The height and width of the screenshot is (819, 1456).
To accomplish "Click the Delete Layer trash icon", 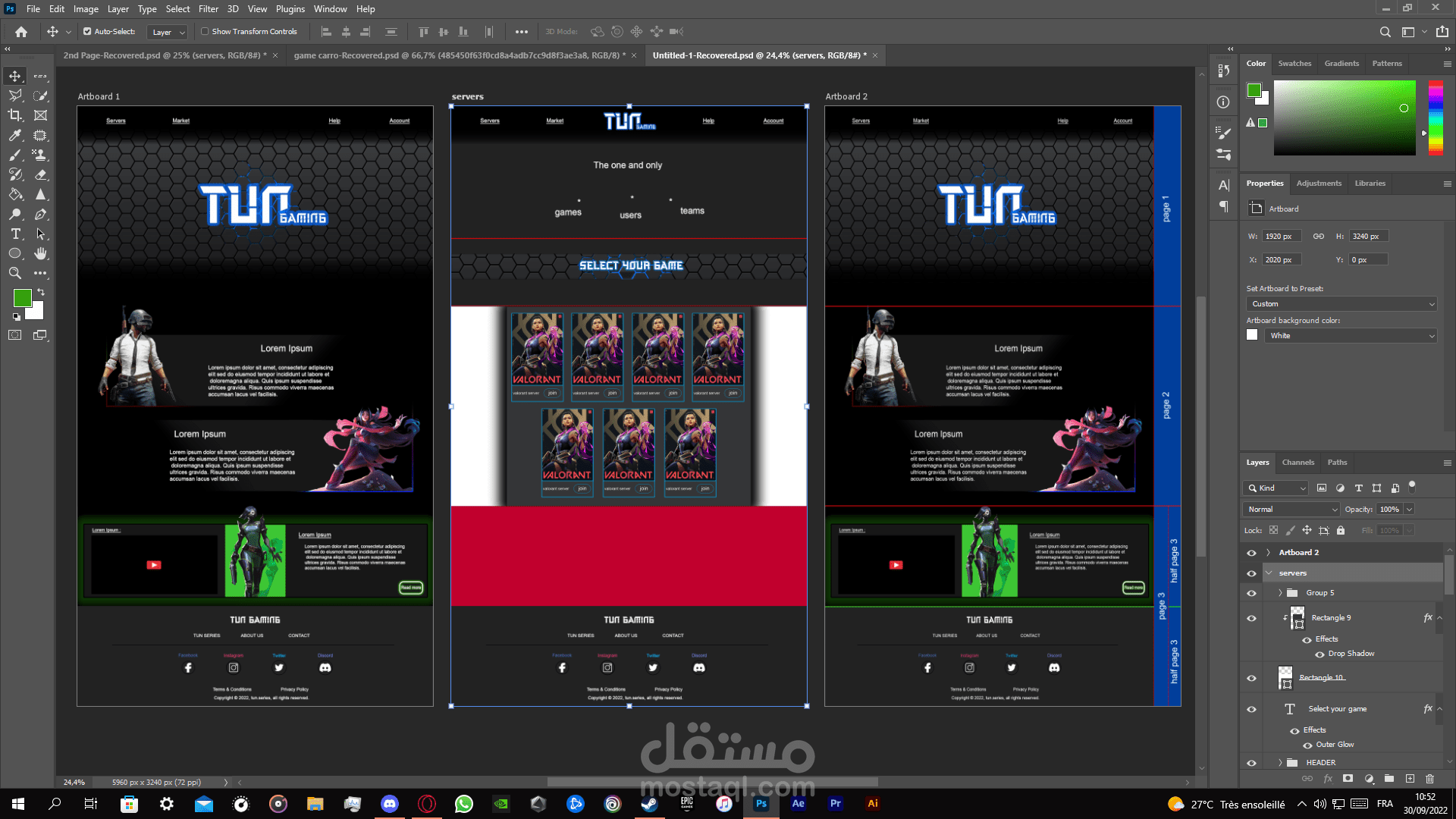I will point(1431,779).
